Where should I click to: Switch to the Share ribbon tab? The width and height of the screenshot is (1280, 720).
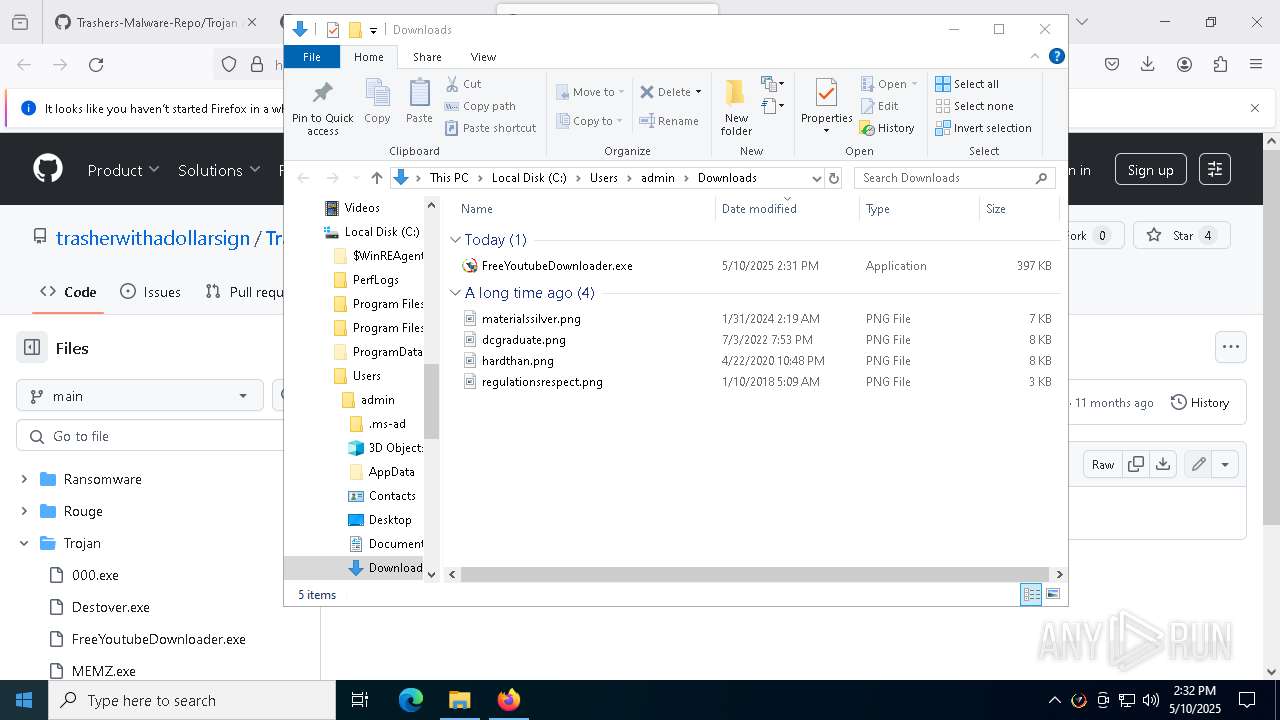click(427, 57)
